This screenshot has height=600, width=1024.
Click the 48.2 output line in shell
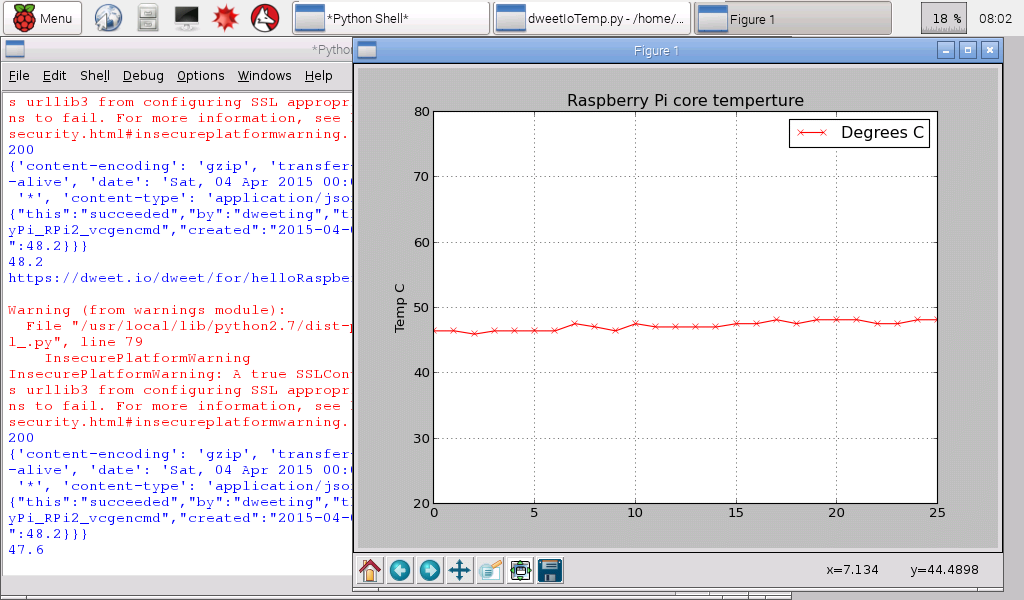tap(26, 262)
